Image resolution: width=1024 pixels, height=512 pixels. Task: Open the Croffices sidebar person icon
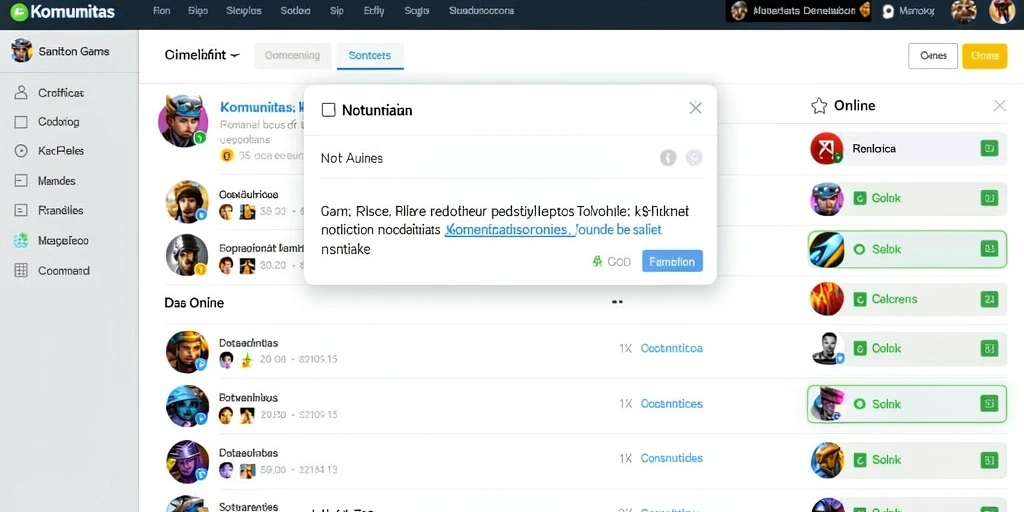click(21, 93)
